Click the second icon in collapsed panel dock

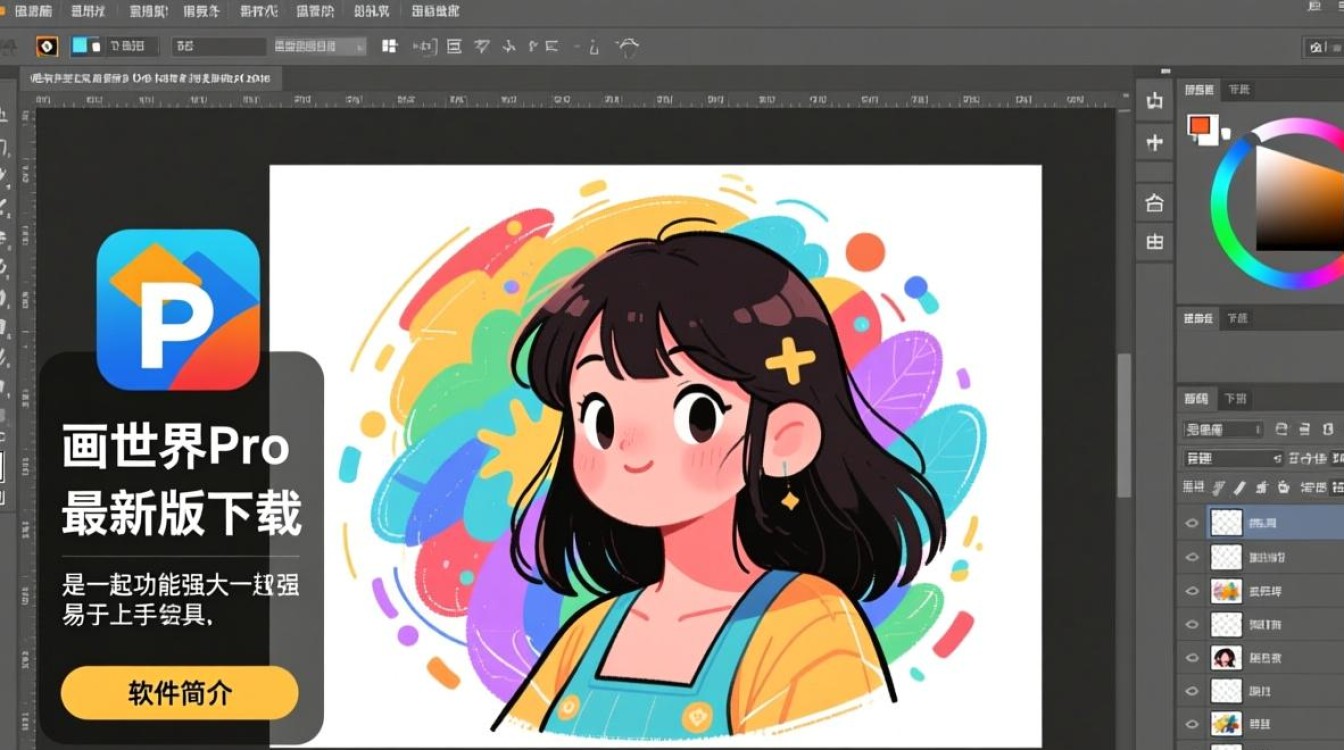[1155, 143]
